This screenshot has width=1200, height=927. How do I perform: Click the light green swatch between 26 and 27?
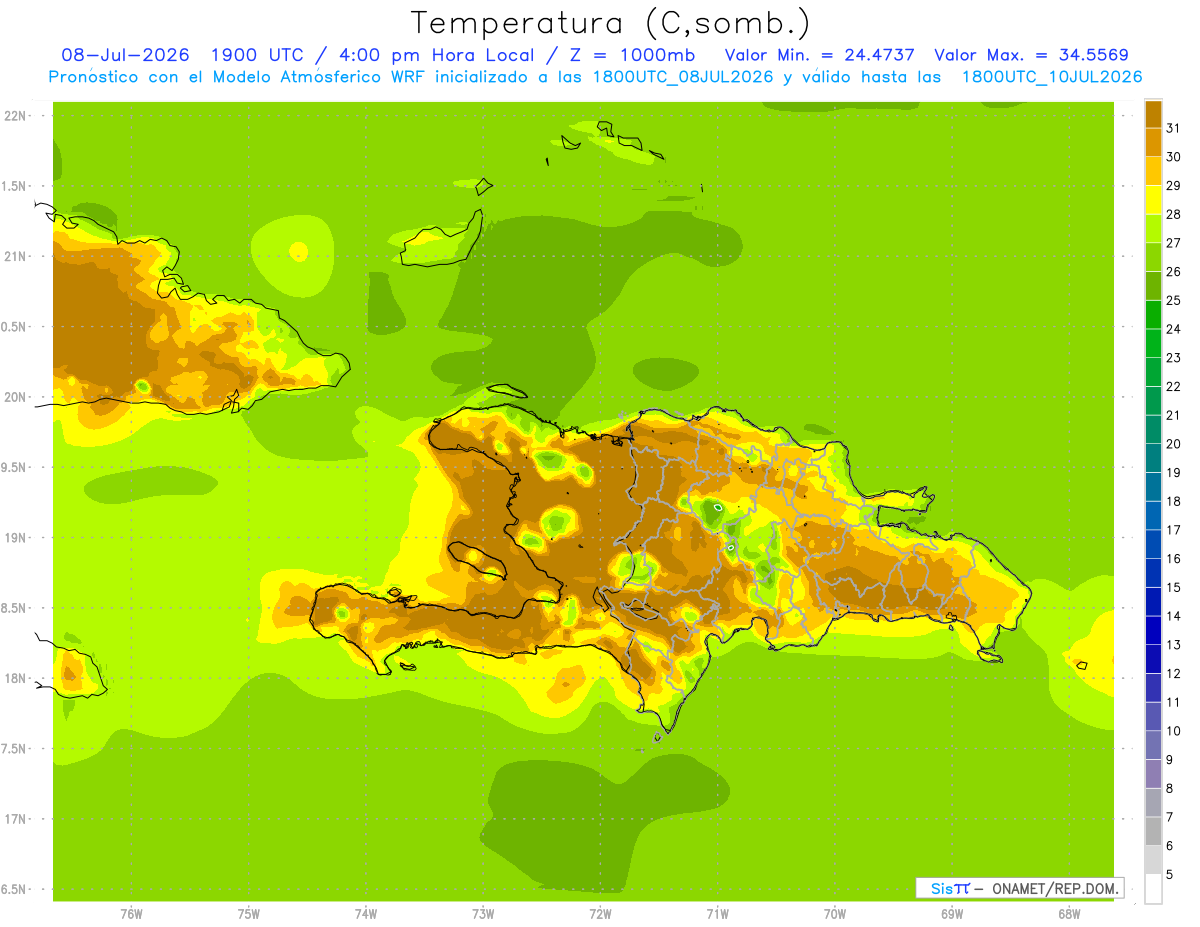[x=1153, y=257]
